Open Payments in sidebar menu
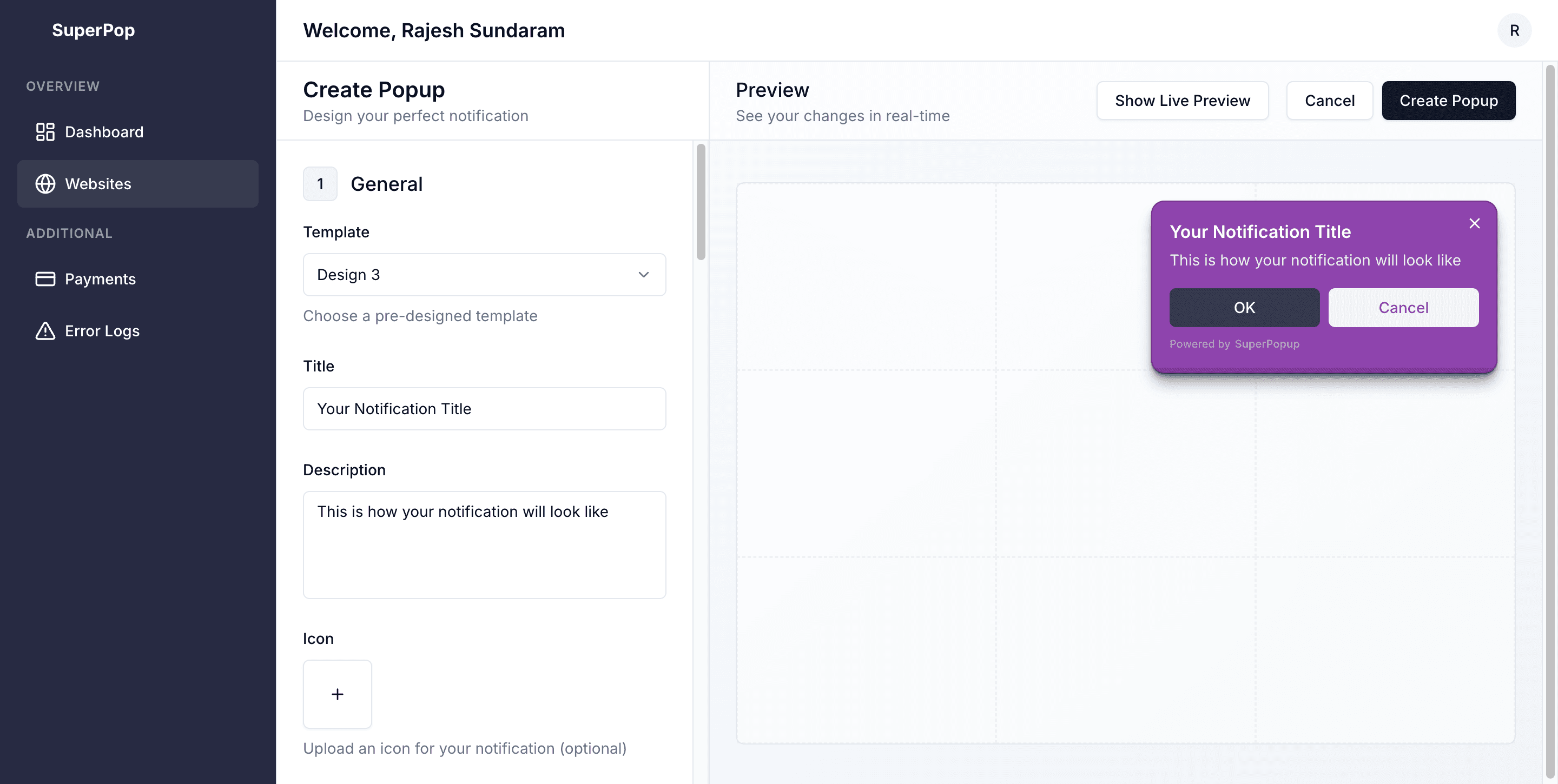This screenshot has width=1558, height=784. 101,278
